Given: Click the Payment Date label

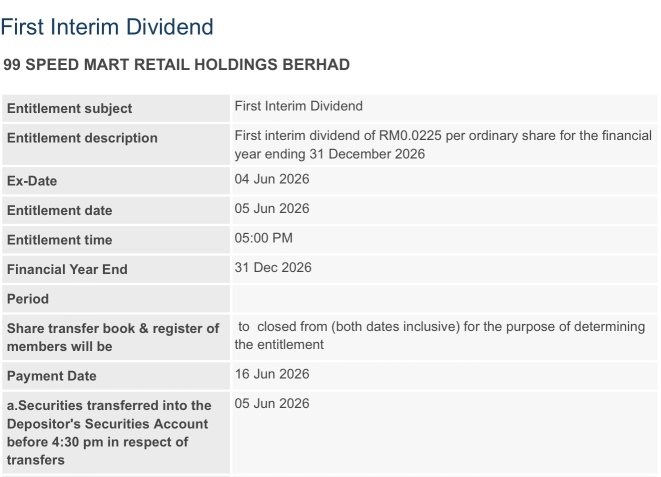Looking at the screenshot, I should point(51,376).
